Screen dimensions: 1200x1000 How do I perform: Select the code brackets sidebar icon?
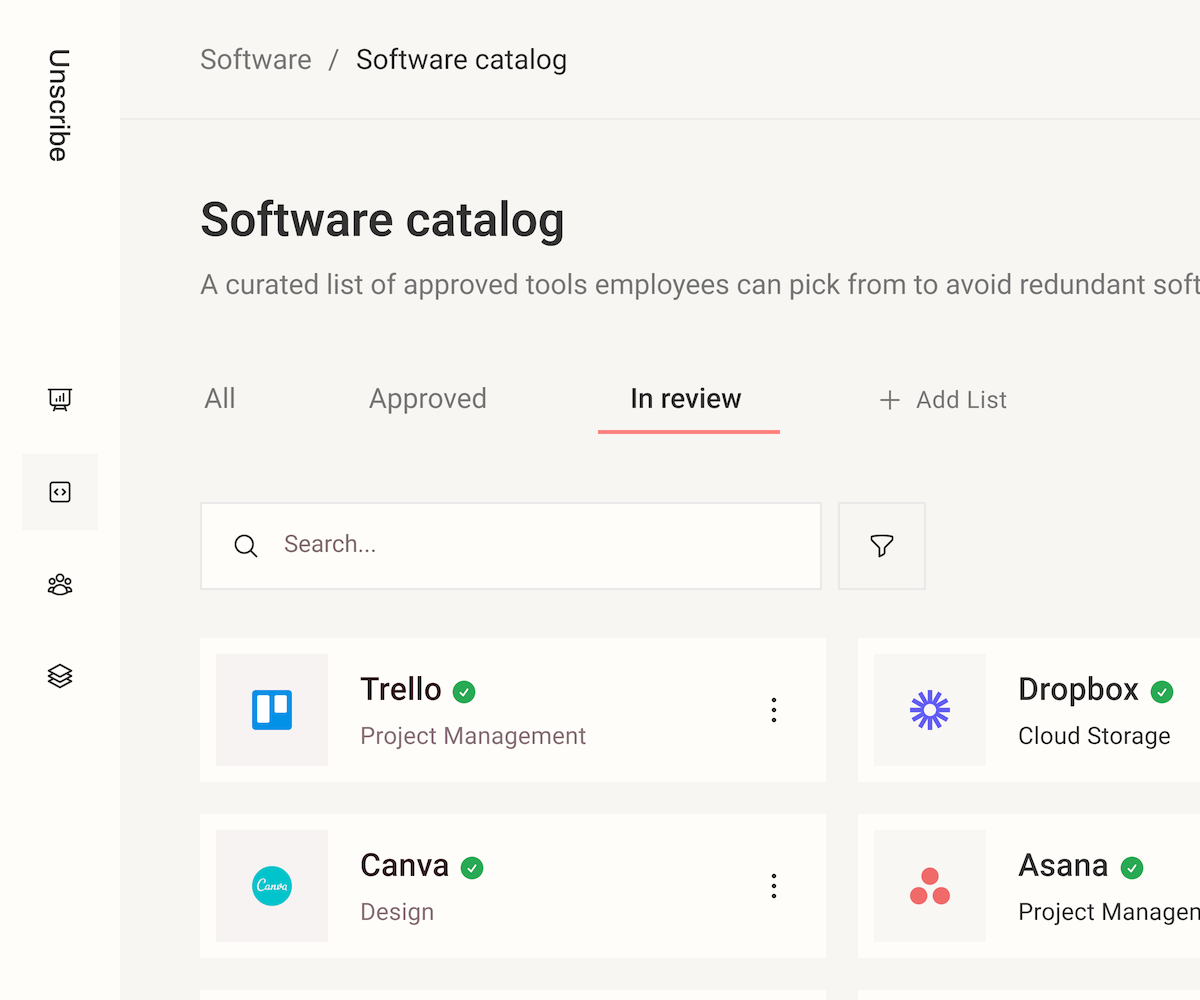(60, 492)
